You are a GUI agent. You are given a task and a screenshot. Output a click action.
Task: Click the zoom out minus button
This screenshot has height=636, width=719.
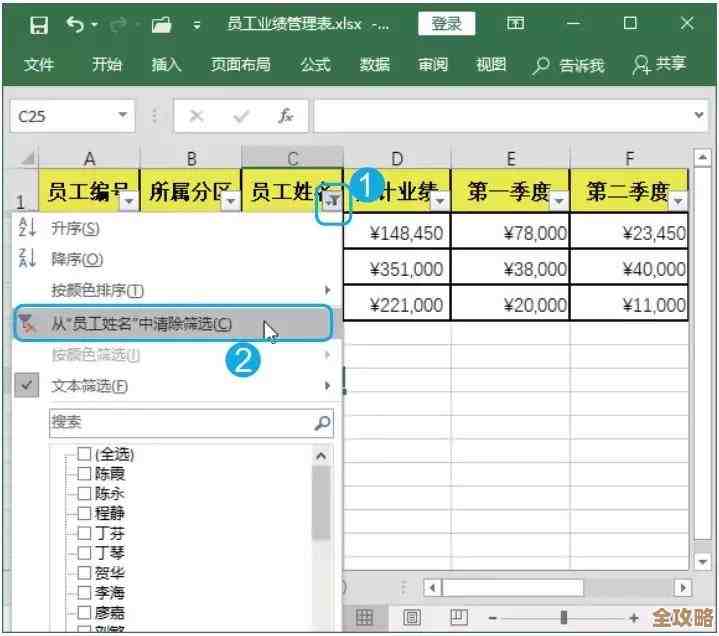pos(492,618)
